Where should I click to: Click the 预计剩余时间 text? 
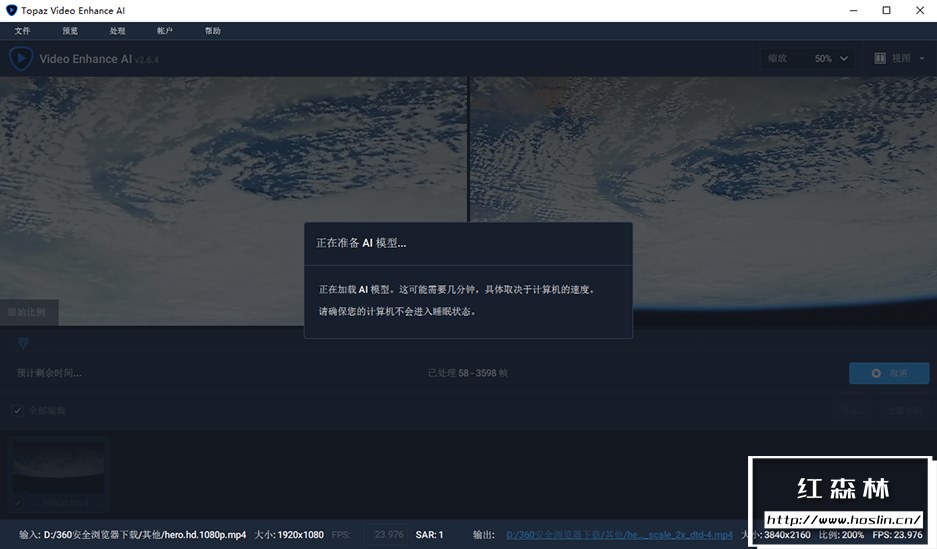[50, 373]
